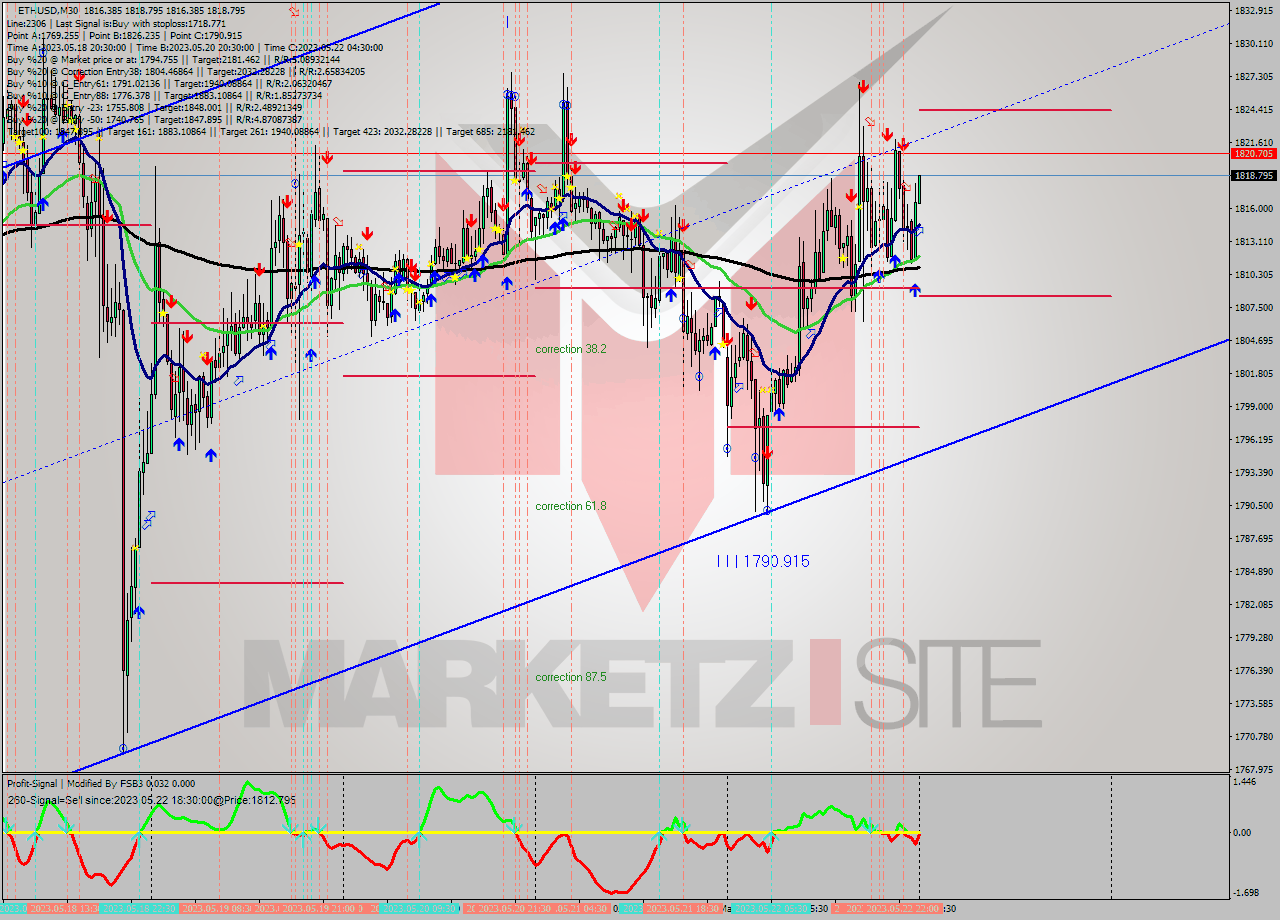Click the 1793.390 price axis label
This screenshot has width=1280, height=920.
coord(1253,472)
